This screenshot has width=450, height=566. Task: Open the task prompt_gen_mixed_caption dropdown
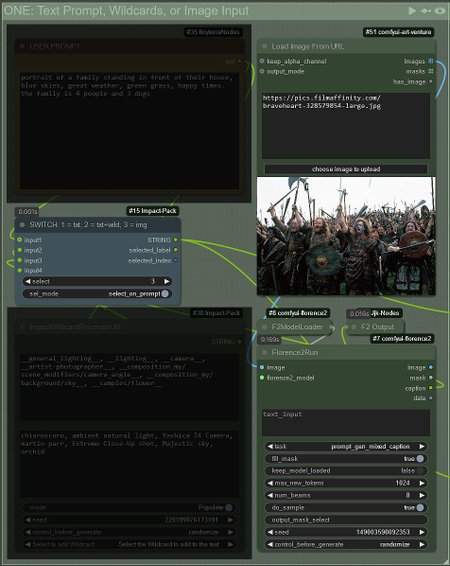pyautogui.click(x=346, y=447)
